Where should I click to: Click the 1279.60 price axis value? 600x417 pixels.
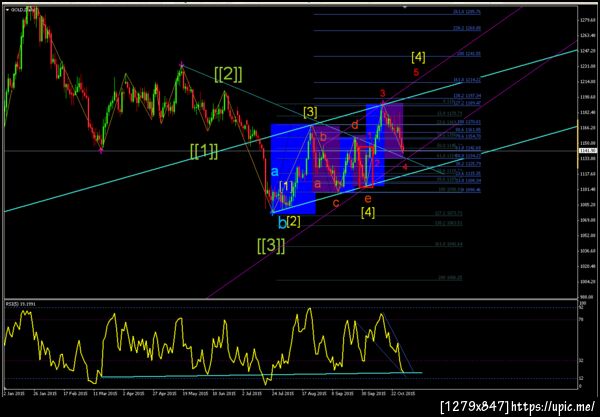tap(588, 20)
